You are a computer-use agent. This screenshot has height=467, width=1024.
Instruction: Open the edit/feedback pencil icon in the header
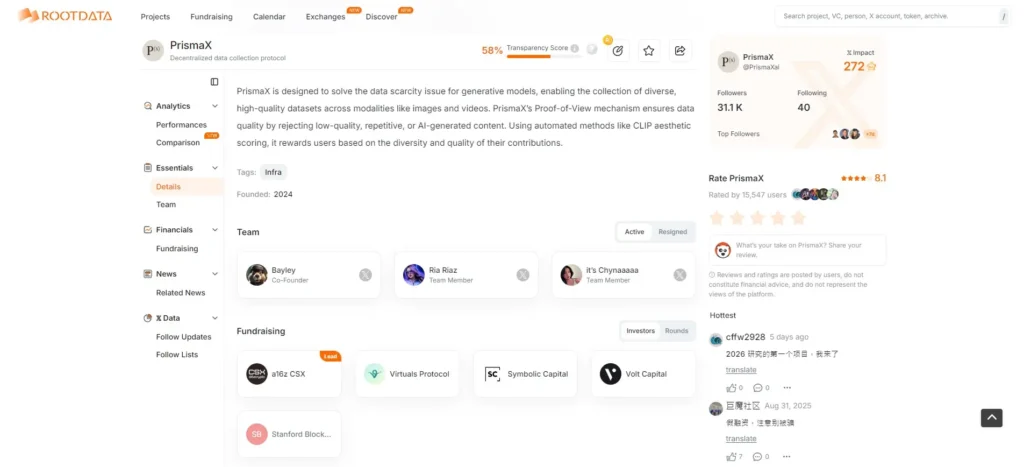(618, 50)
